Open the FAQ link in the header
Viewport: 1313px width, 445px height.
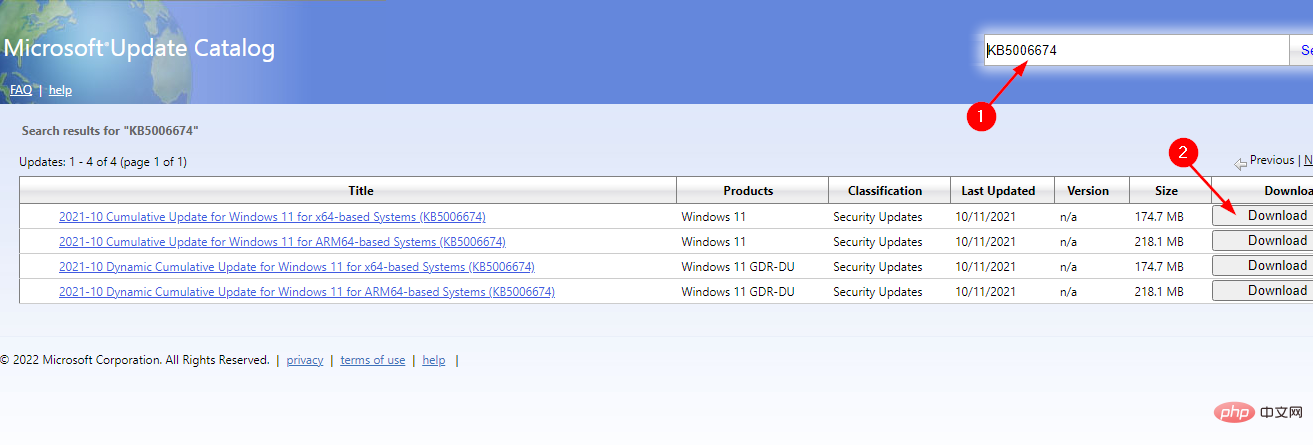tap(21, 90)
